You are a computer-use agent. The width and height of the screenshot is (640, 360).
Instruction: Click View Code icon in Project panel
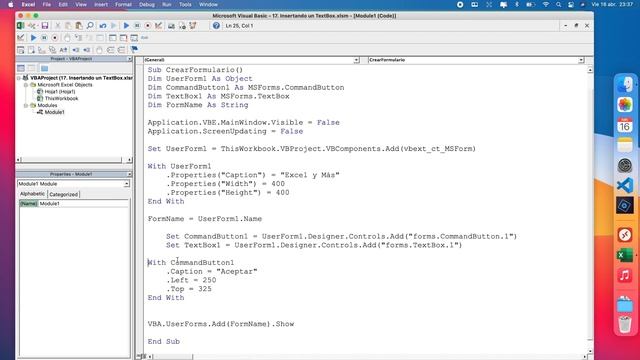pyautogui.click(x=21, y=68)
